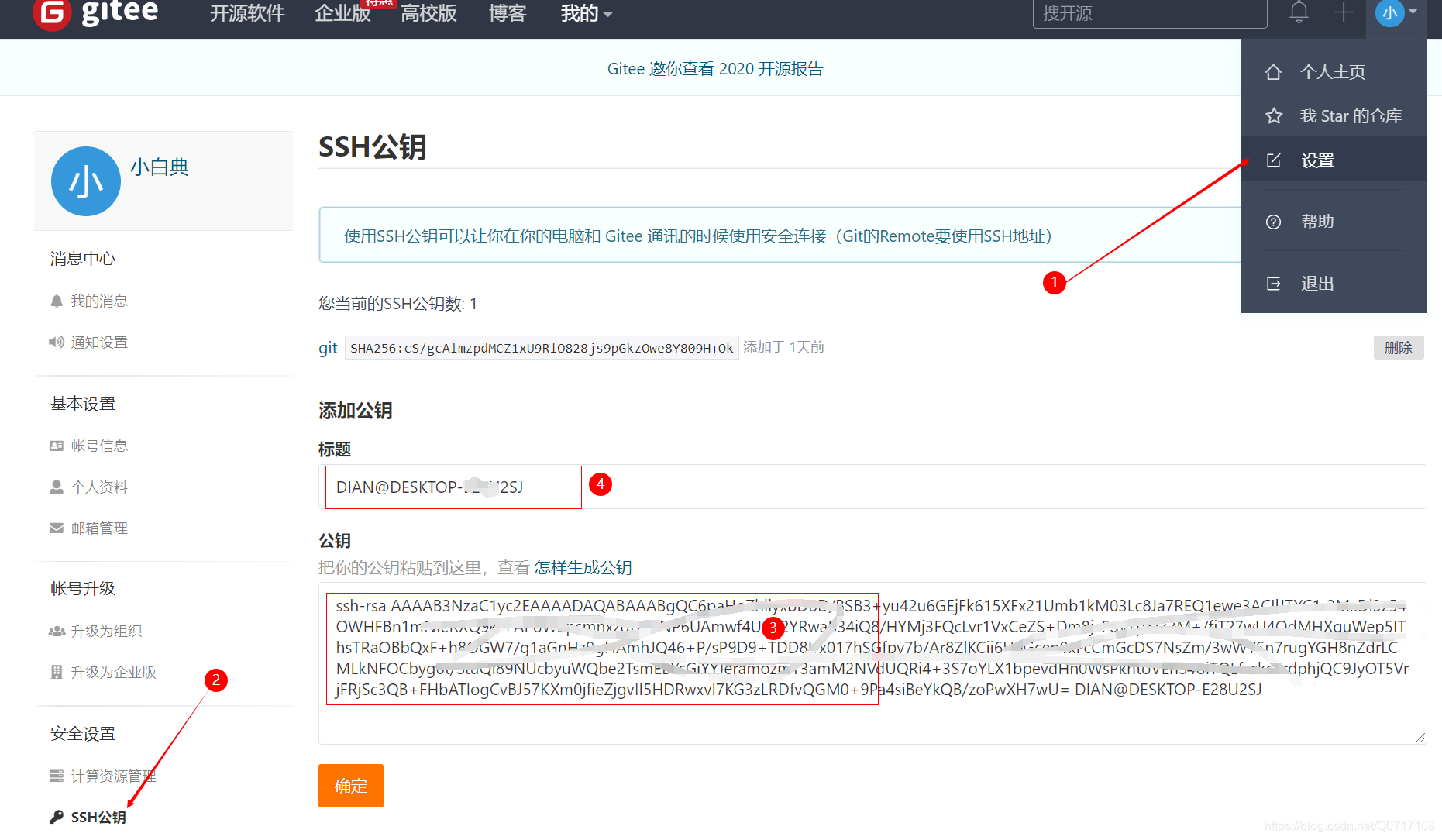
Task: Open 企业版 in the top navigation
Action: tap(342, 14)
